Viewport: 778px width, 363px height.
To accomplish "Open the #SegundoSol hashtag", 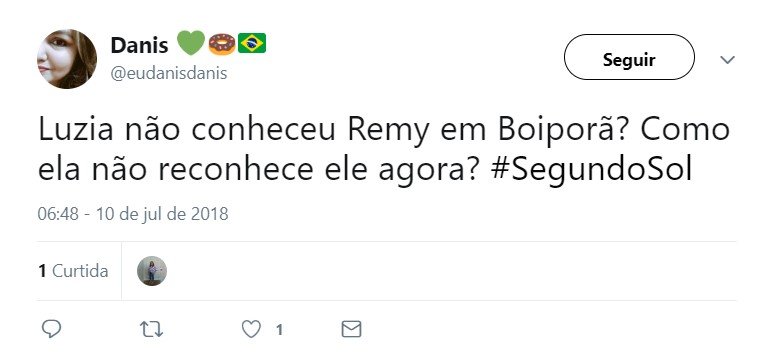I will (x=591, y=170).
